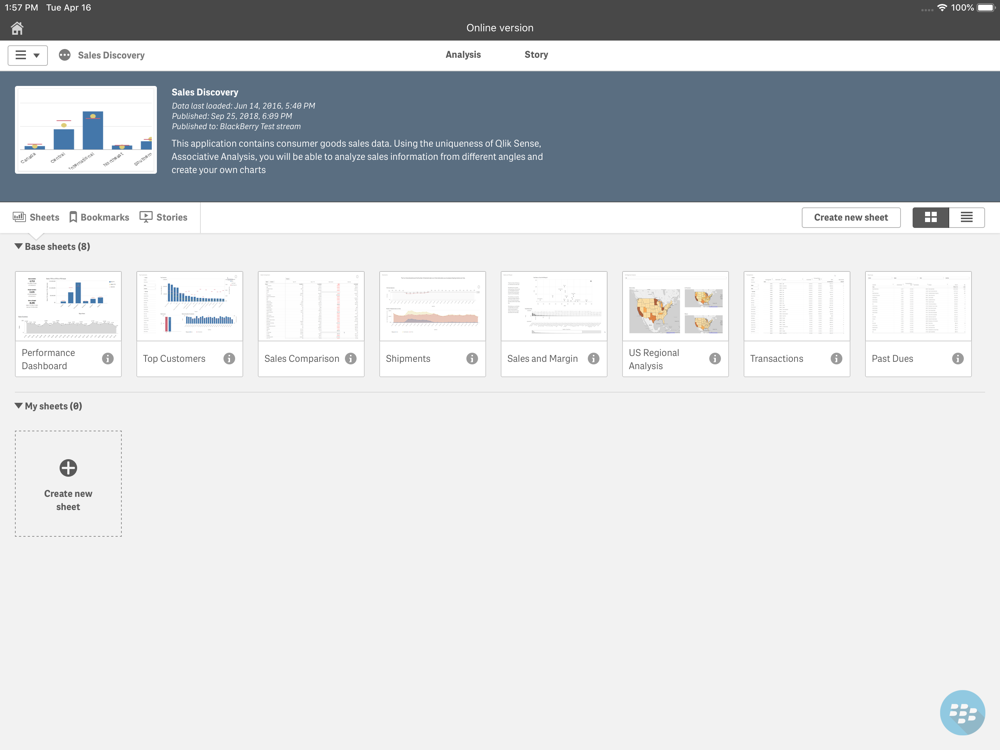Click the Online version title text

click(x=500, y=27)
